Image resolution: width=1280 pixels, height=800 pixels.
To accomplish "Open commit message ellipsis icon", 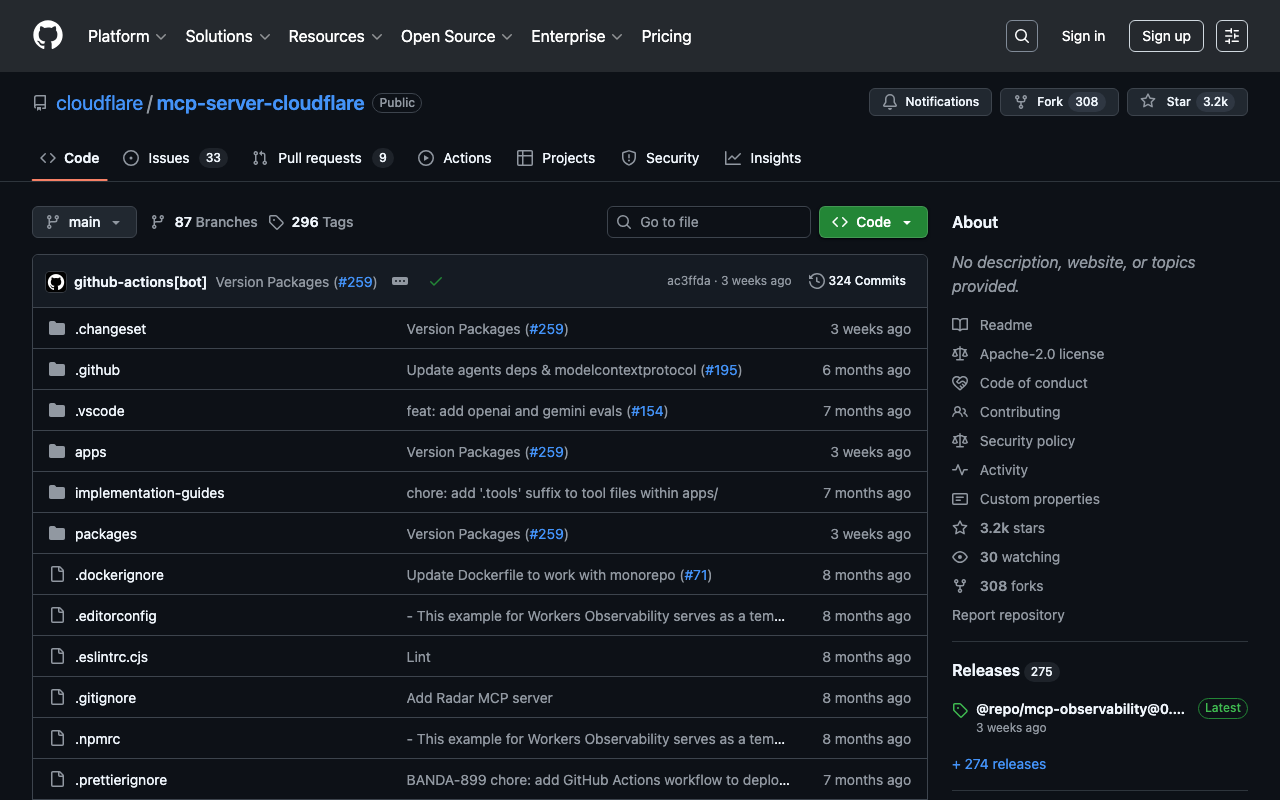I will coord(400,282).
